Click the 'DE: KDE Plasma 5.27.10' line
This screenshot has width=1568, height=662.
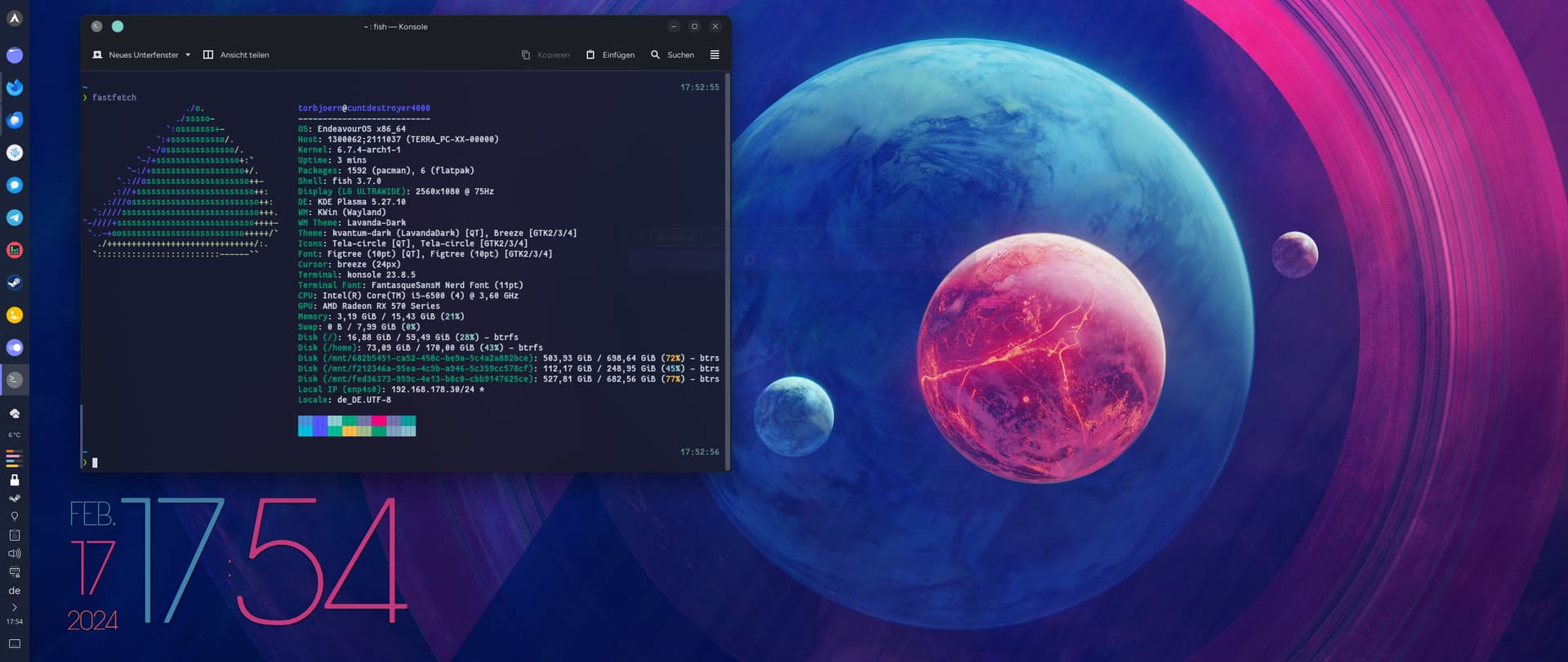click(352, 202)
